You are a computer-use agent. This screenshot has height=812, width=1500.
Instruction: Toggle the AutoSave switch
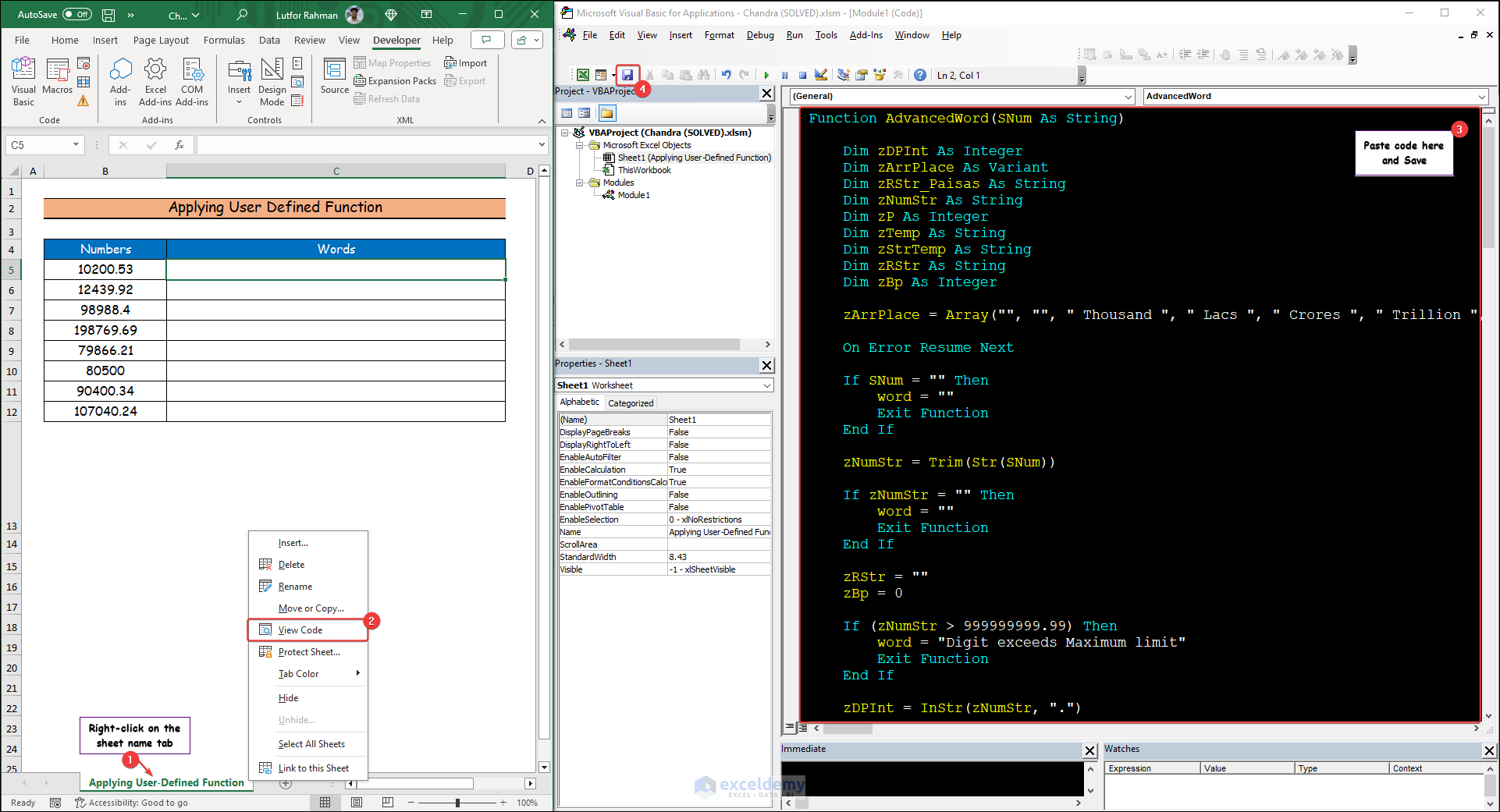coord(76,14)
